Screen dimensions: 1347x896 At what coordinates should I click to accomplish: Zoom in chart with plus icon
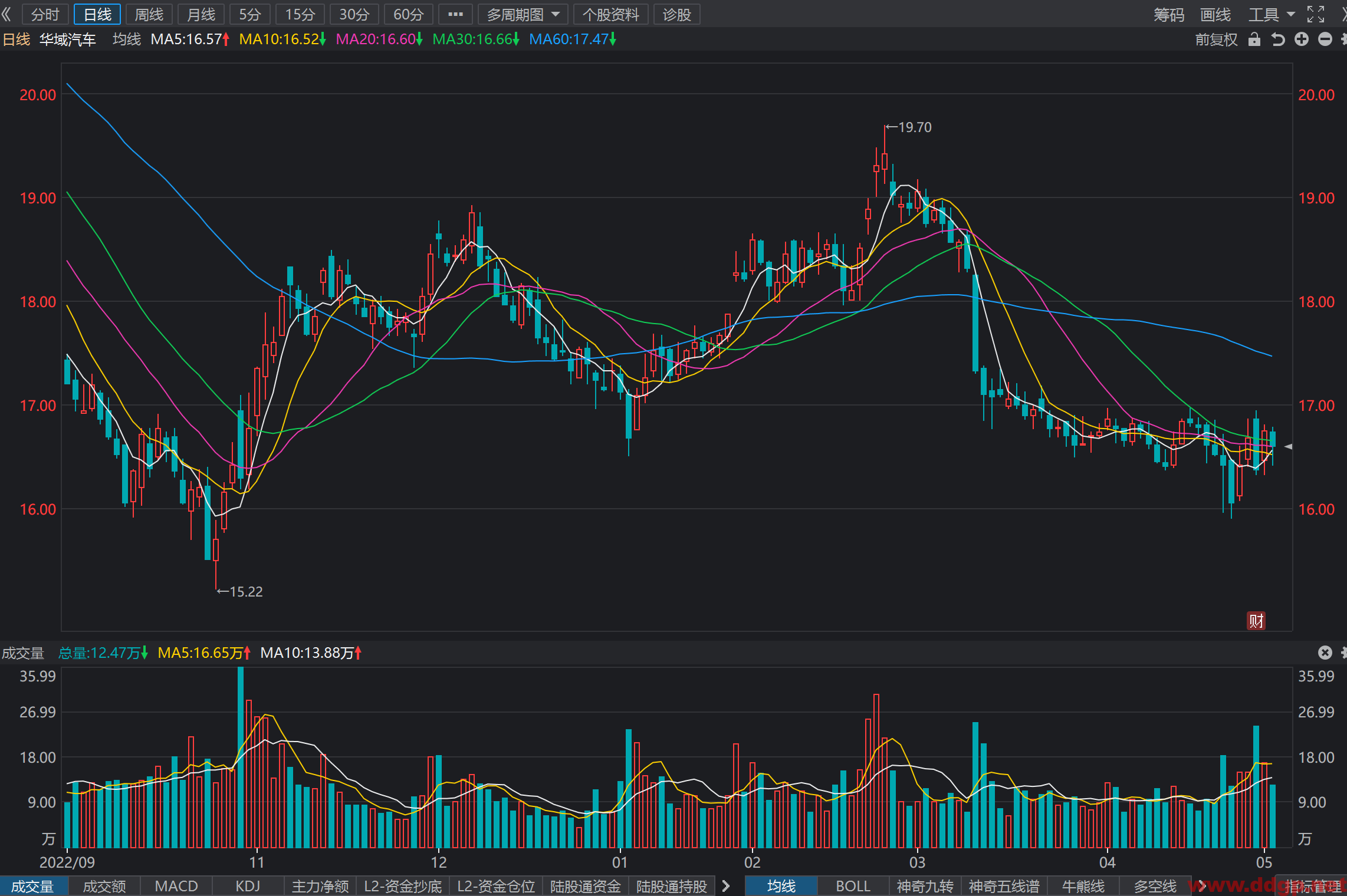(x=1302, y=39)
